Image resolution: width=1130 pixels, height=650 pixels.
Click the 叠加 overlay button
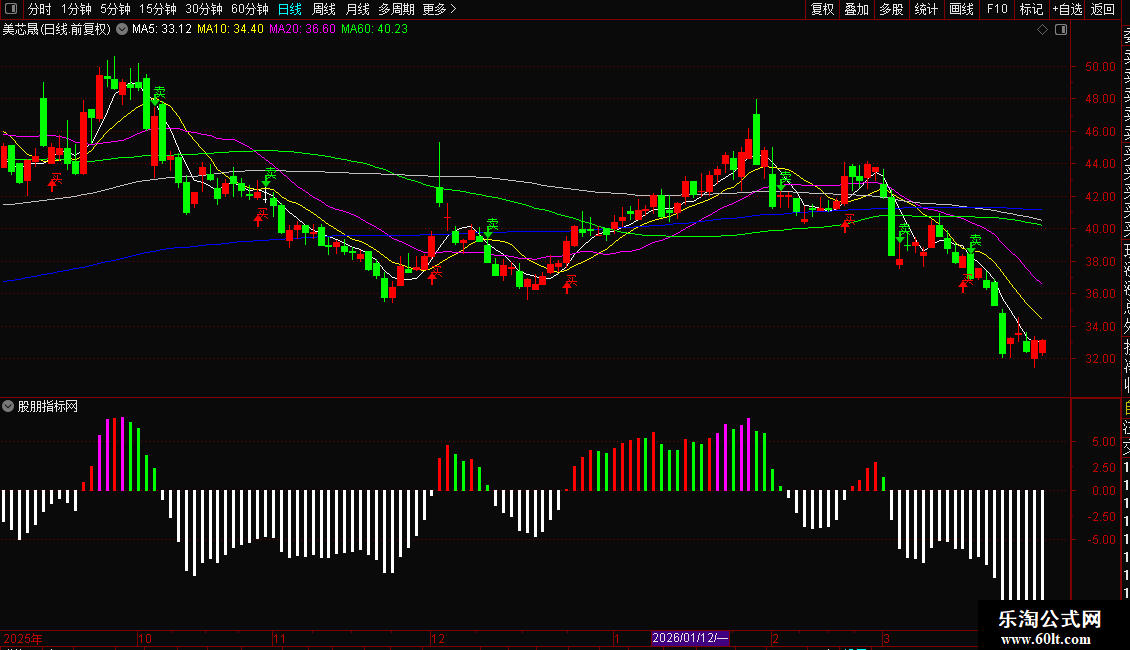857,9
